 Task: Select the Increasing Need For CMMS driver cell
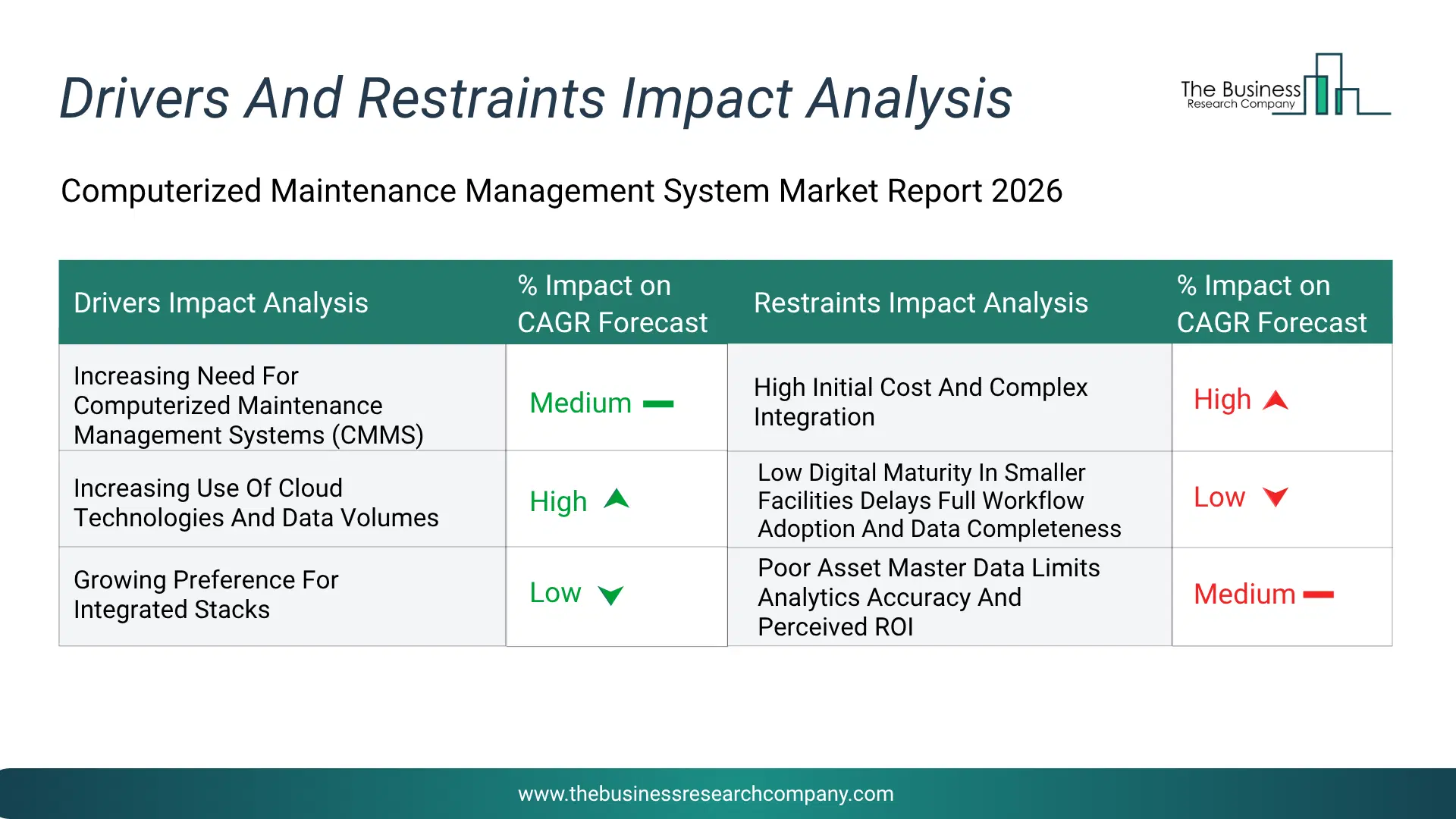point(282,398)
